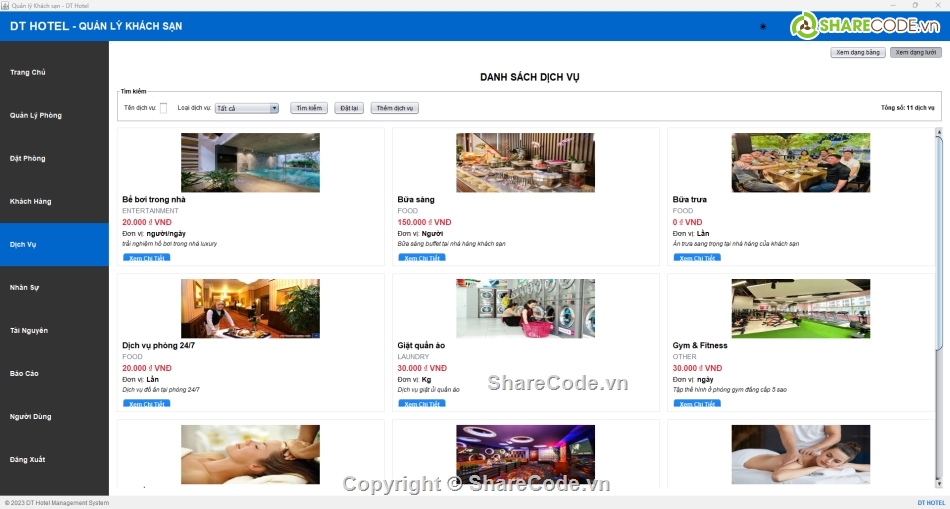Screen dimensions: 950x509
Task: Open the Trang Chủ sidebar page
Action: [54, 72]
